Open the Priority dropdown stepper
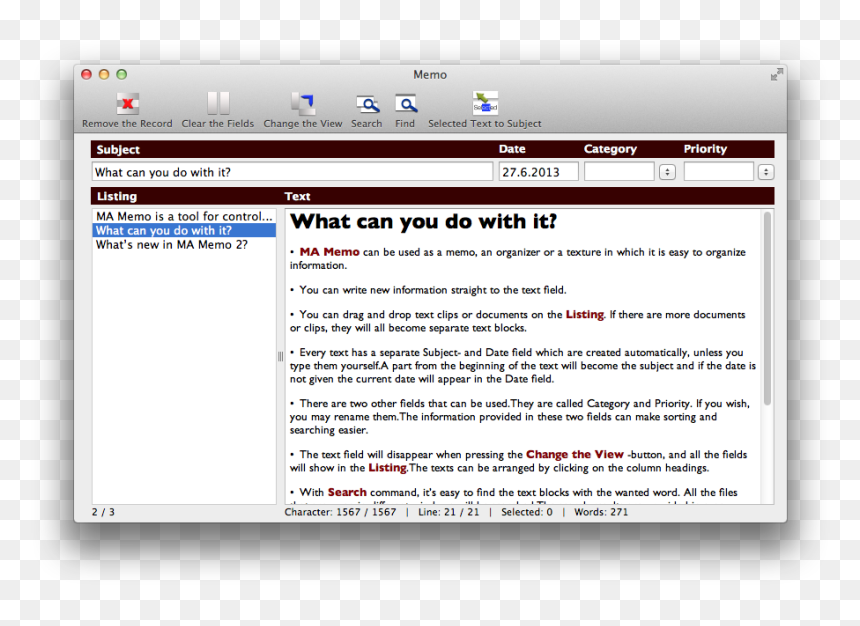This screenshot has height=626, width=860. (x=766, y=172)
